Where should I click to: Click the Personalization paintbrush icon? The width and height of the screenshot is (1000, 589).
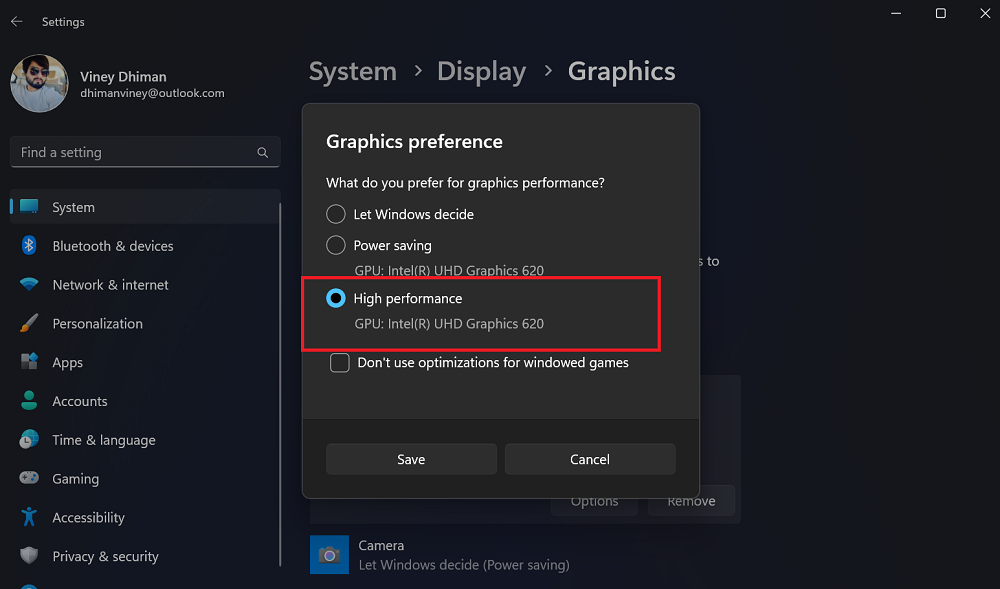click(x=29, y=323)
